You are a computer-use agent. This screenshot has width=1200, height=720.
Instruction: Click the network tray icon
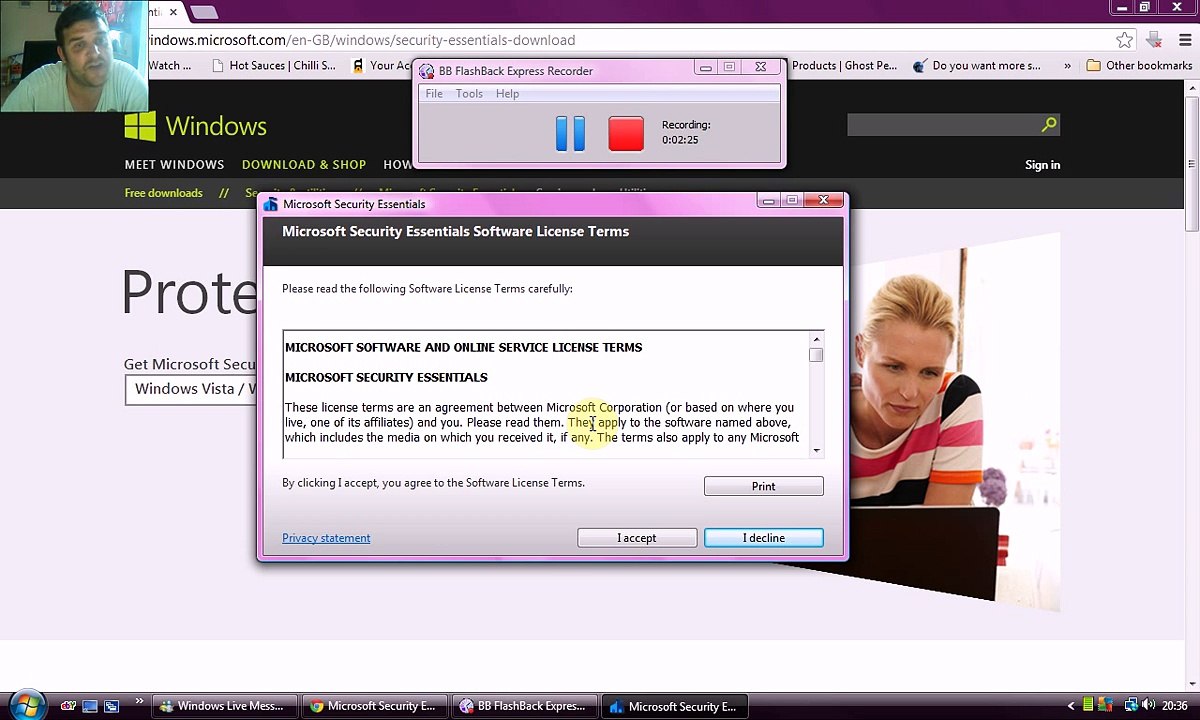pos(1130,706)
